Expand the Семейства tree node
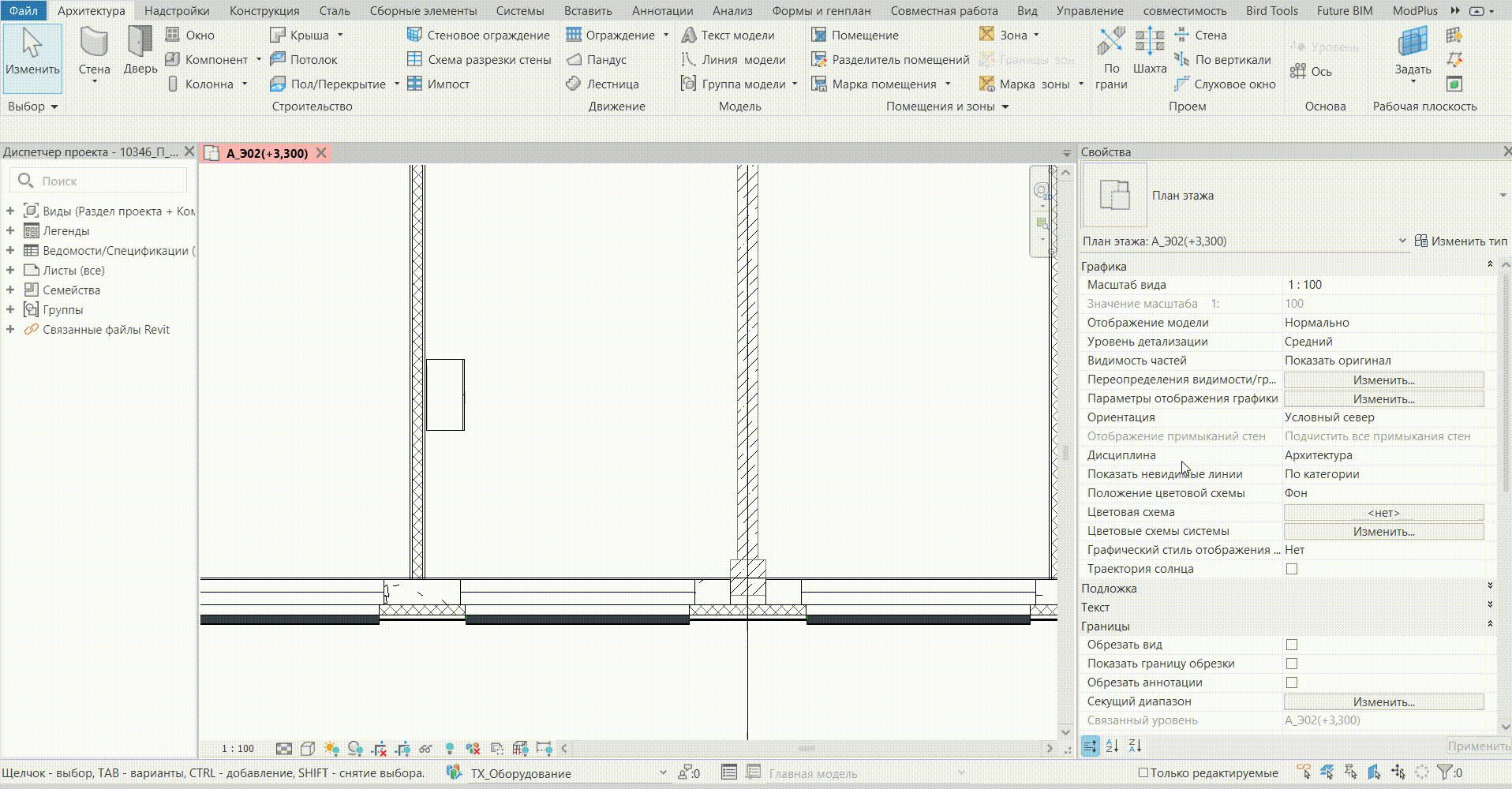This screenshot has height=789, width=1512. pos(10,290)
